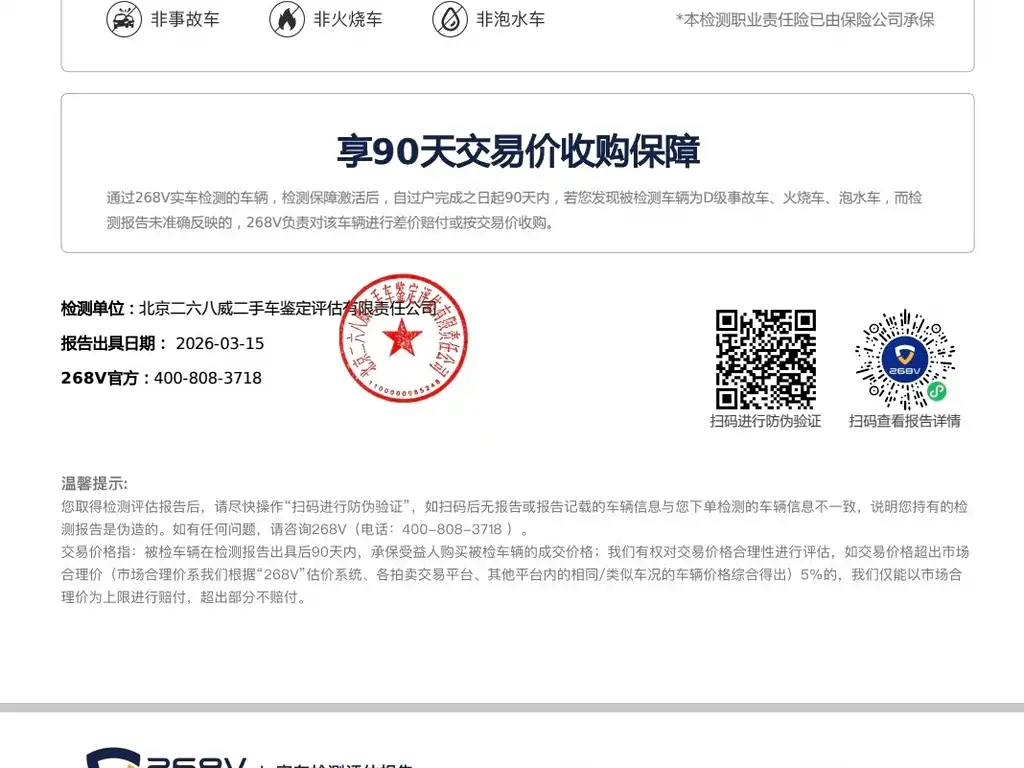Click the 非事故车 label text
The height and width of the screenshot is (768, 1024).
pos(185,20)
